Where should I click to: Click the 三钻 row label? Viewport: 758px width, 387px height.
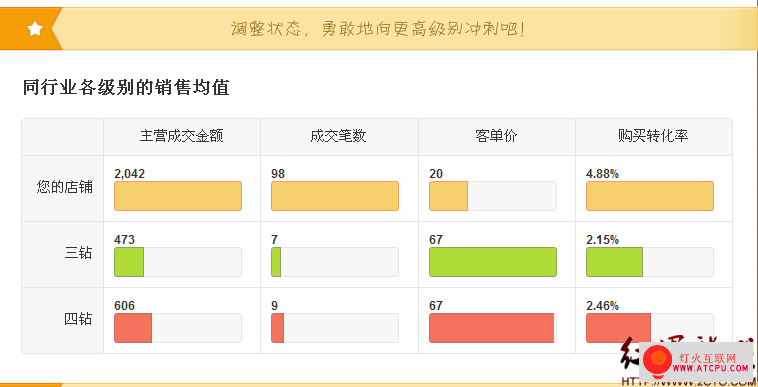click(x=78, y=253)
